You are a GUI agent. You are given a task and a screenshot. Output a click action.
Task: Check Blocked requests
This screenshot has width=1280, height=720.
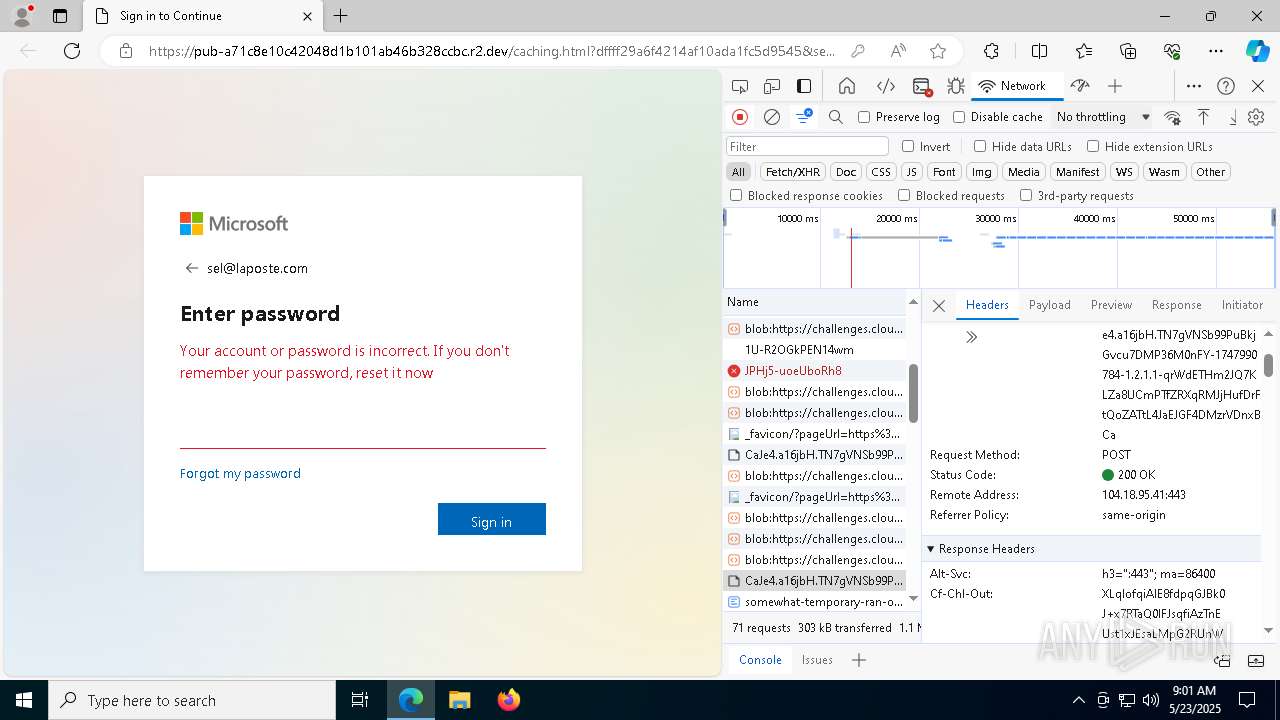tap(904, 196)
